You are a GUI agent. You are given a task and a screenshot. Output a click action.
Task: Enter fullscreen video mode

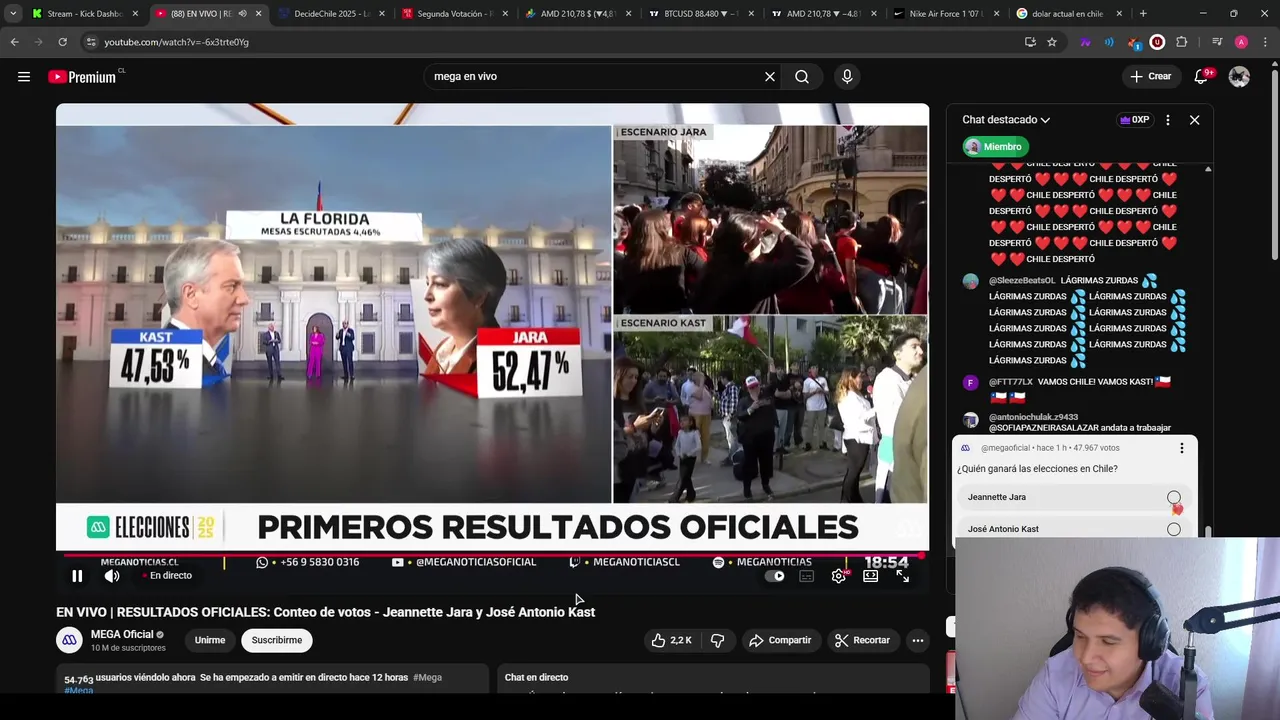click(903, 576)
